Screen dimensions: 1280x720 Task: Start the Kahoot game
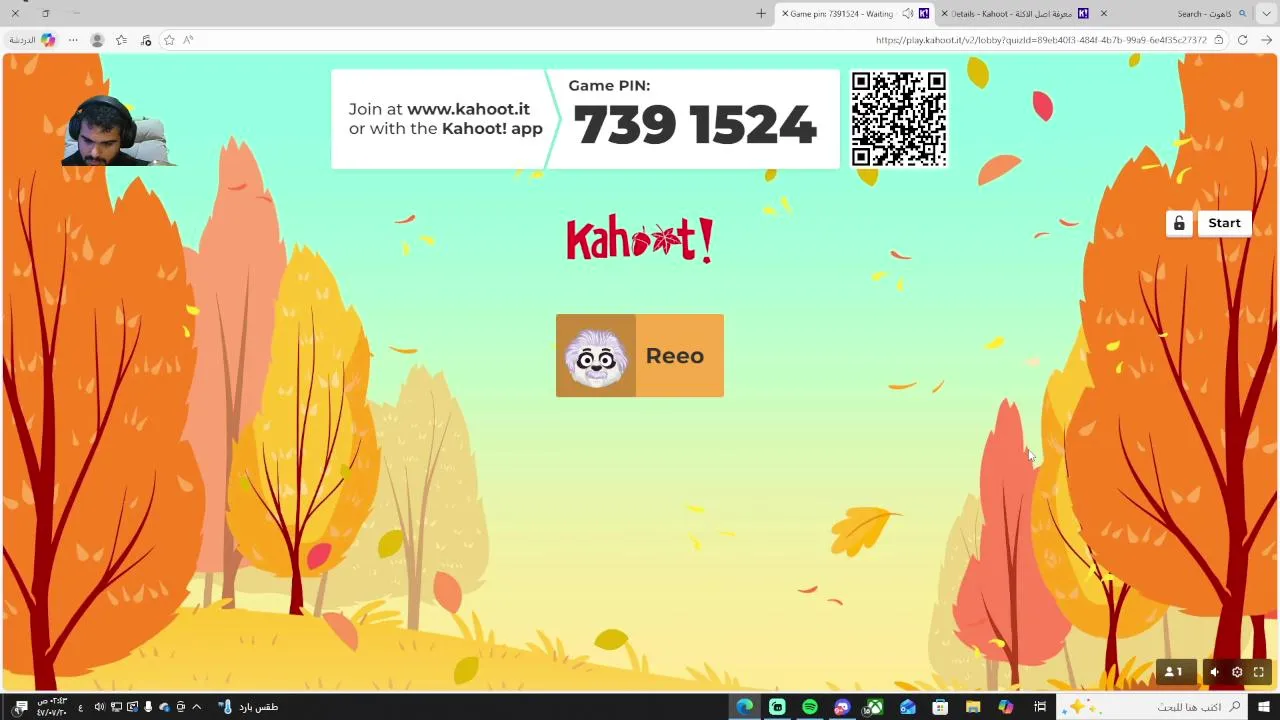point(1224,223)
